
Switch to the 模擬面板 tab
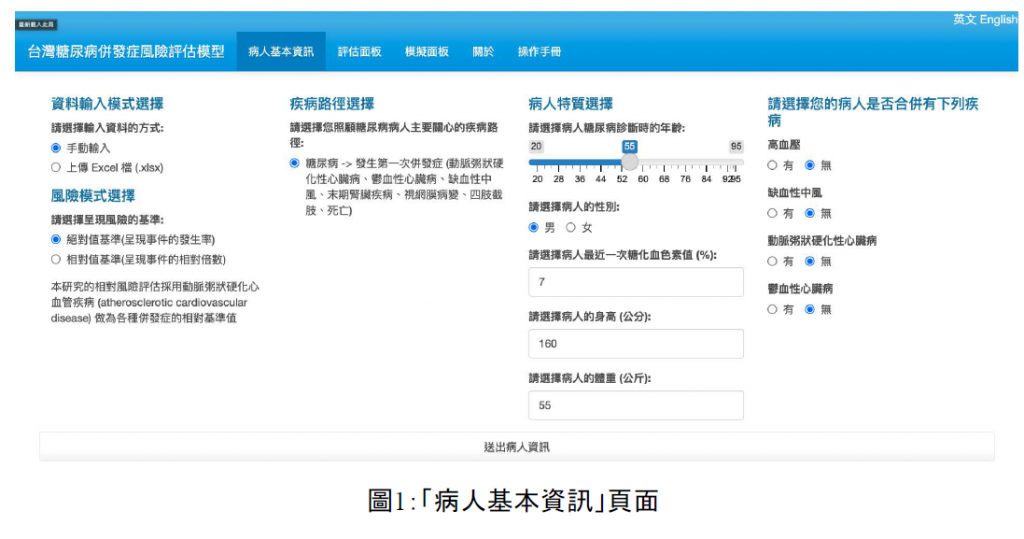pyautogui.click(x=426, y=51)
